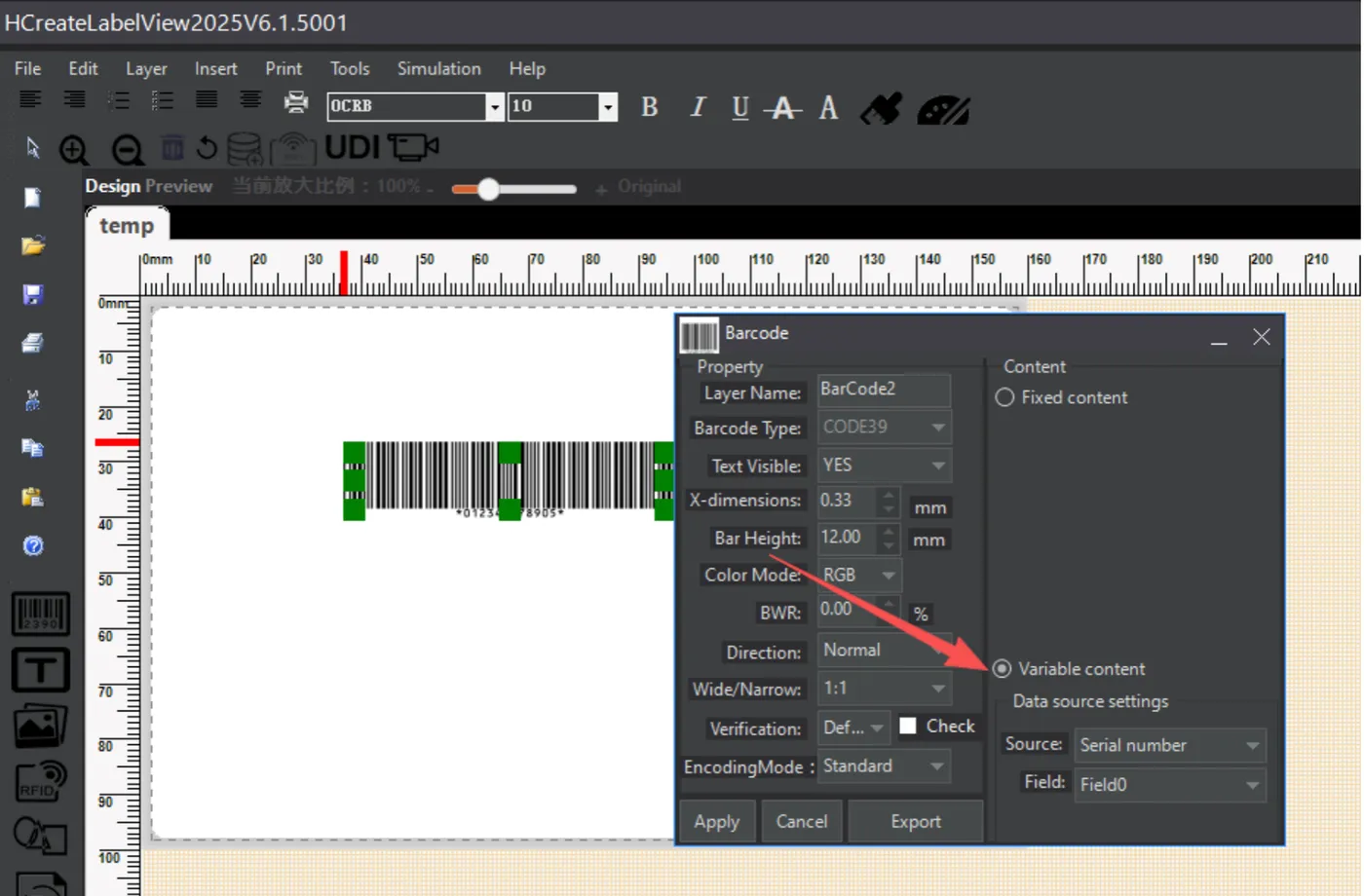The height and width of the screenshot is (896, 1364).
Task: Click the blue help question mark icon
Action: click(33, 545)
